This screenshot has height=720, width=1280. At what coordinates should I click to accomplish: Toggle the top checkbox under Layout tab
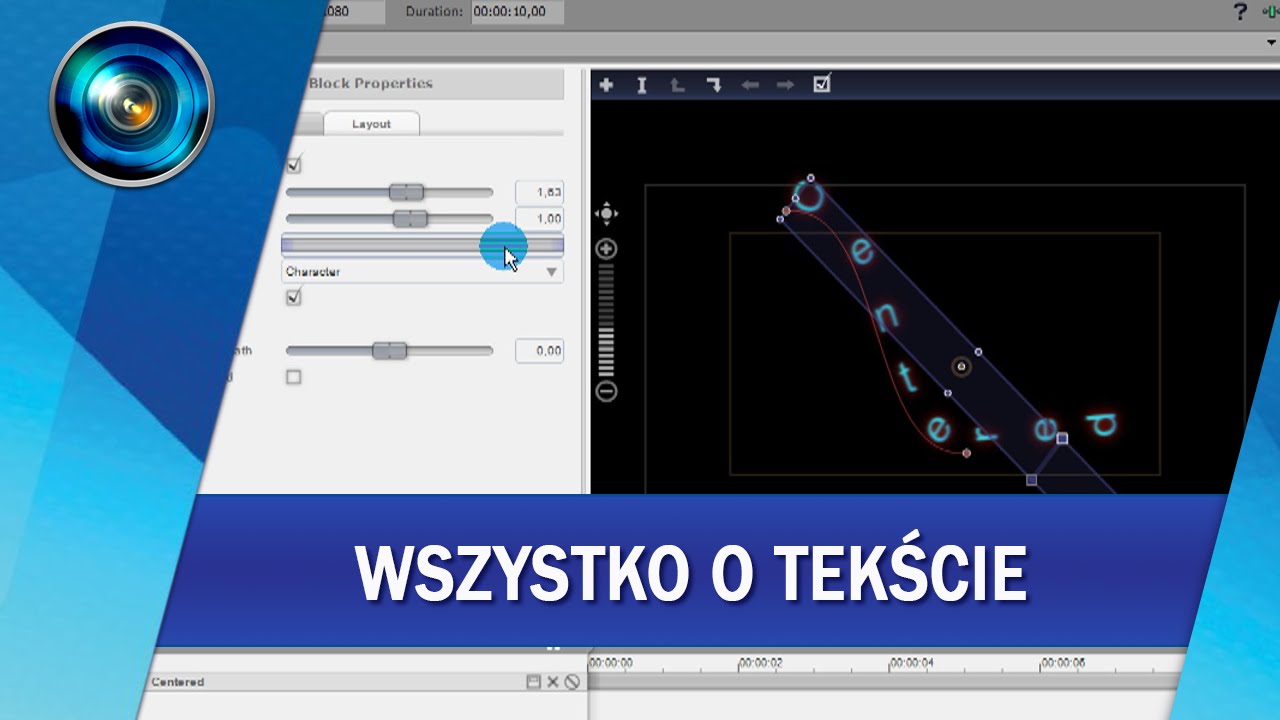click(294, 164)
